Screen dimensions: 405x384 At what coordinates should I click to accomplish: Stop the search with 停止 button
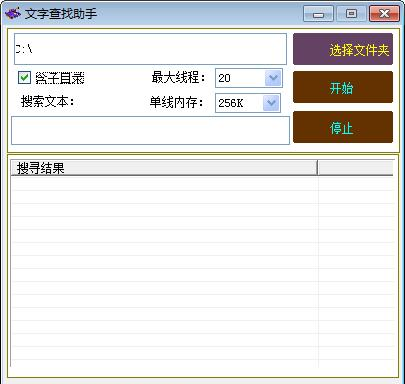pos(343,127)
